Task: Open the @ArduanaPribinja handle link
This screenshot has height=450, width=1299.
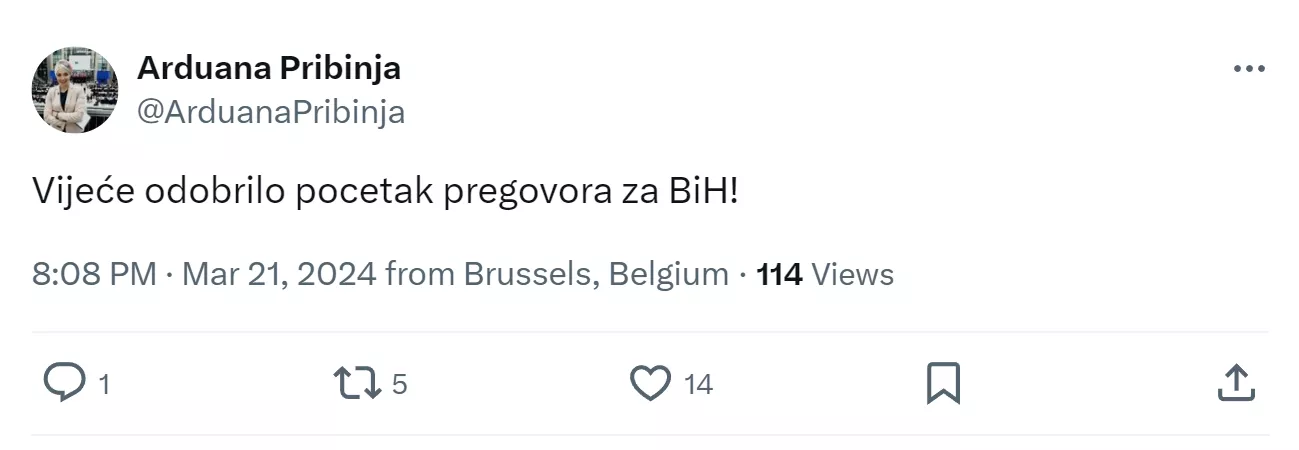Action: tap(270, 112)
